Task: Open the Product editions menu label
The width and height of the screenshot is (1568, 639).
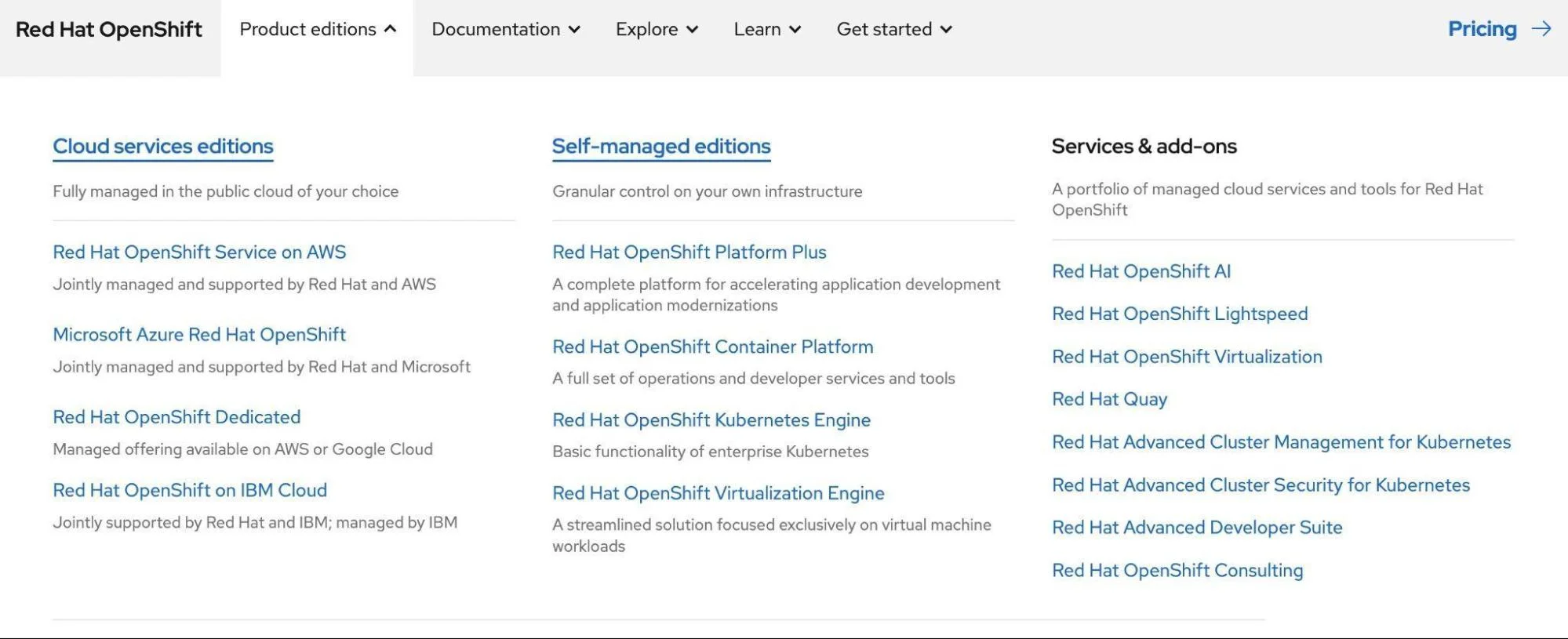Action: pyautogui.click(x=307, y=29)
